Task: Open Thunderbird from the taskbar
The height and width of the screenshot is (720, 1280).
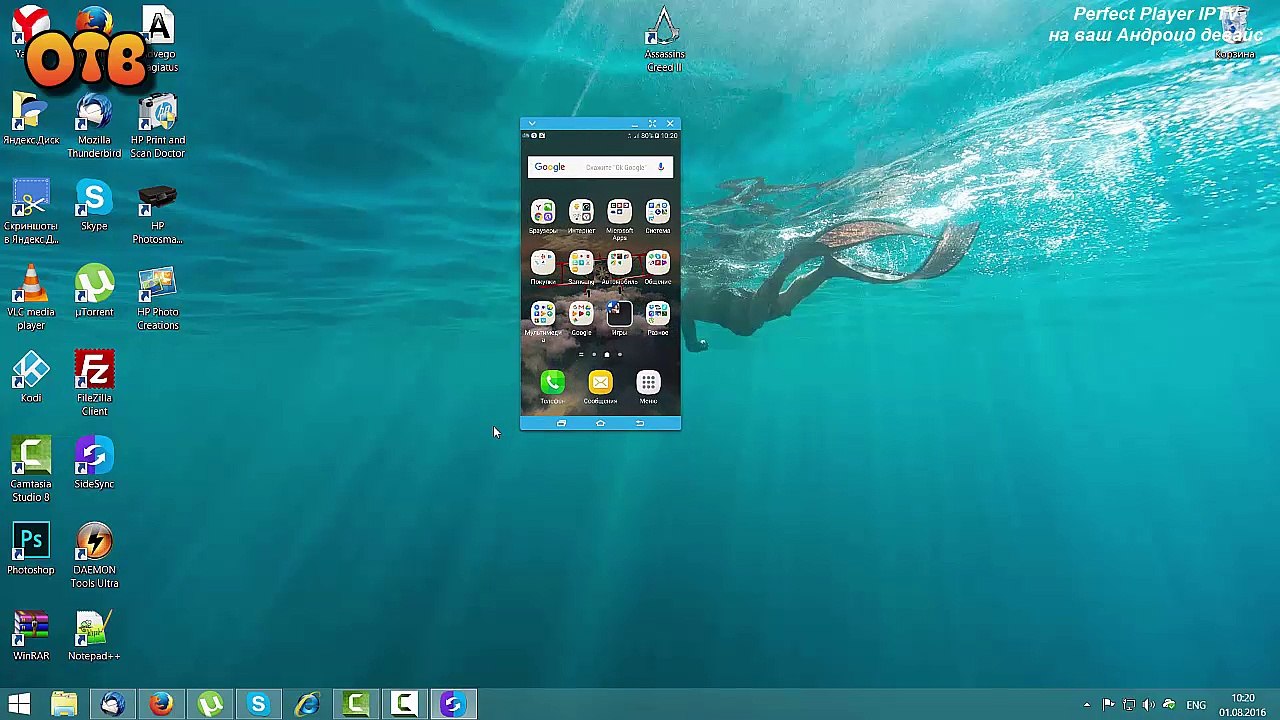Action: [112, 704]
